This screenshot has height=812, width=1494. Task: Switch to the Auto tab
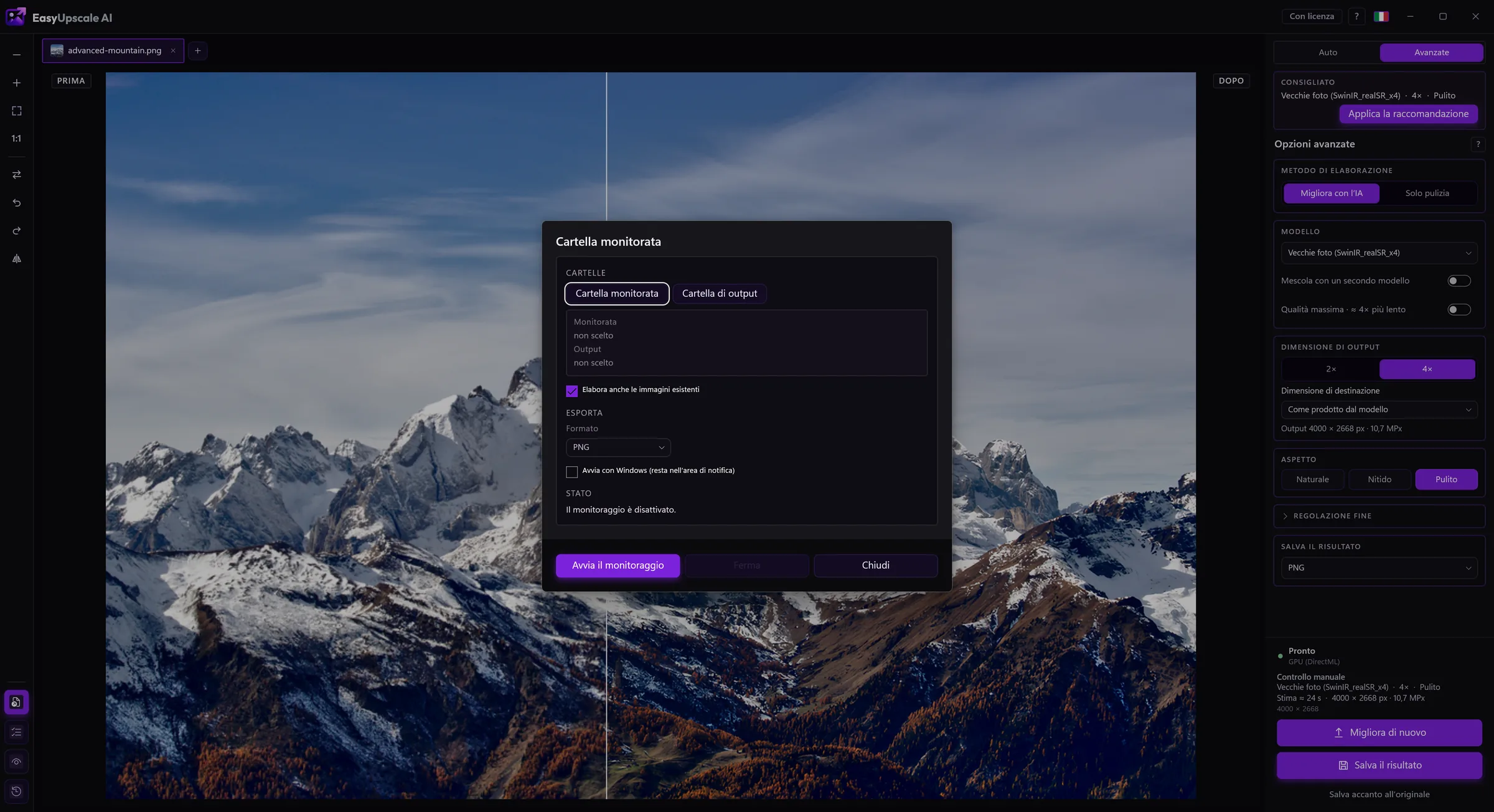coord(1327,53)
